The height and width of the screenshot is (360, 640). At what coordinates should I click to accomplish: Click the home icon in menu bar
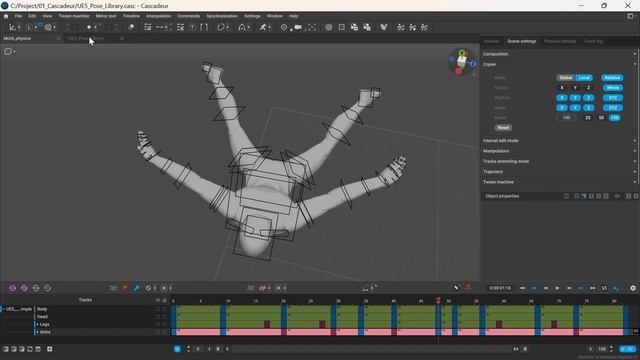click(6, 16)
